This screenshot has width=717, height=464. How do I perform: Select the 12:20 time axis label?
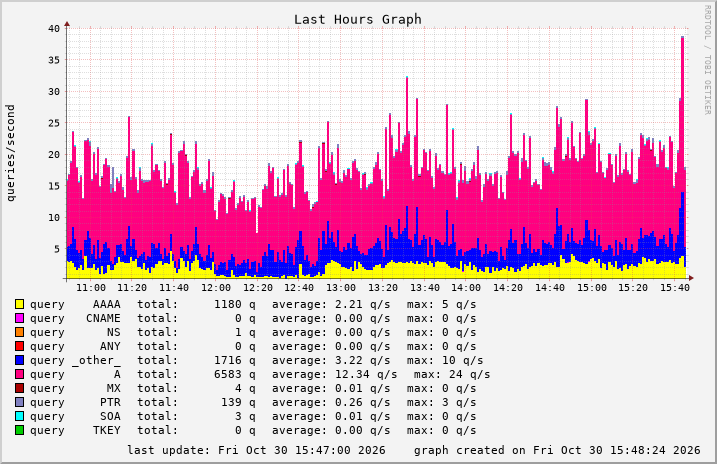pos(257,288)
